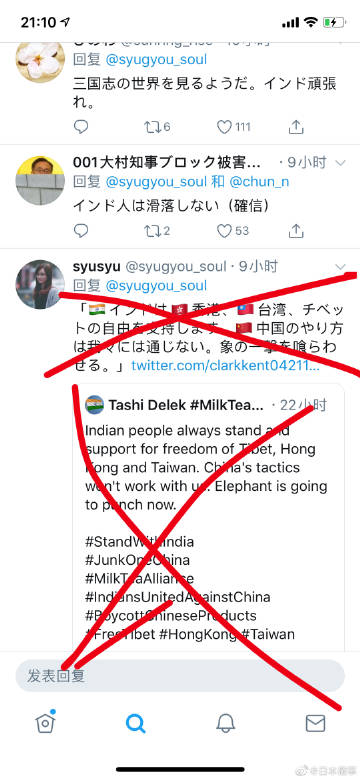Screen dimensions: 360x779
Task: Open the 001大村知事 profile avatar
Action: (40, 181)
